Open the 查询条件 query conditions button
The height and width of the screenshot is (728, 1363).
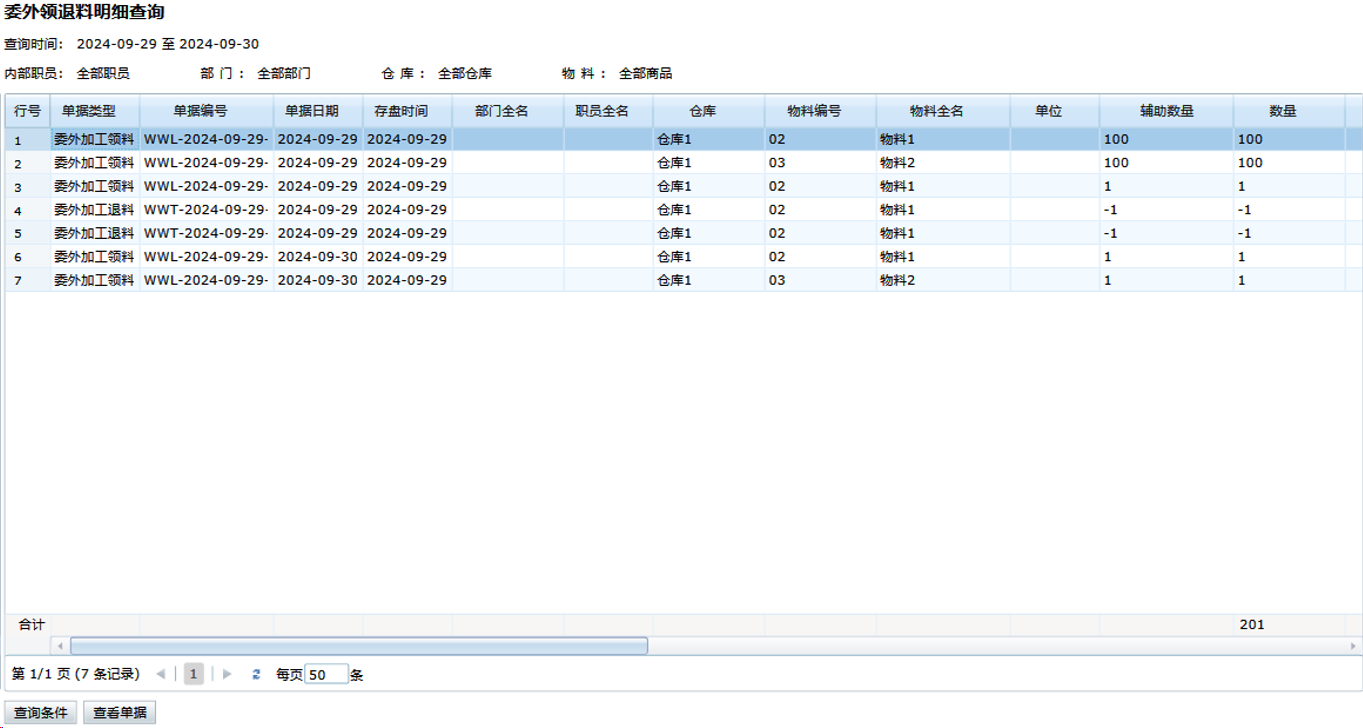click(41, 713)
